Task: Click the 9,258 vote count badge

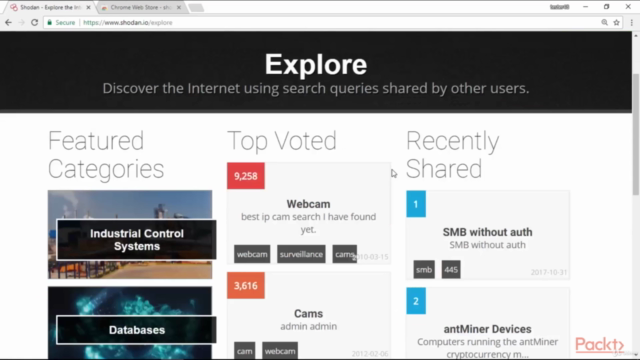Action: (246, 176)
